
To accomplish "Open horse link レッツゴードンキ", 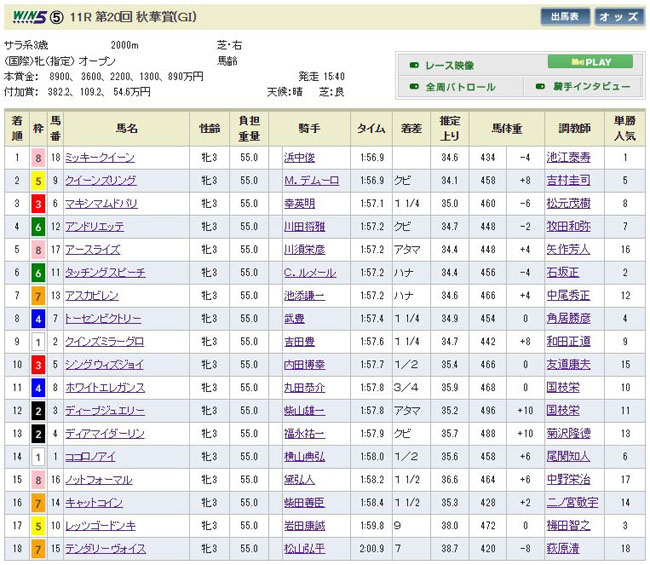I will [x=98, y=526].
